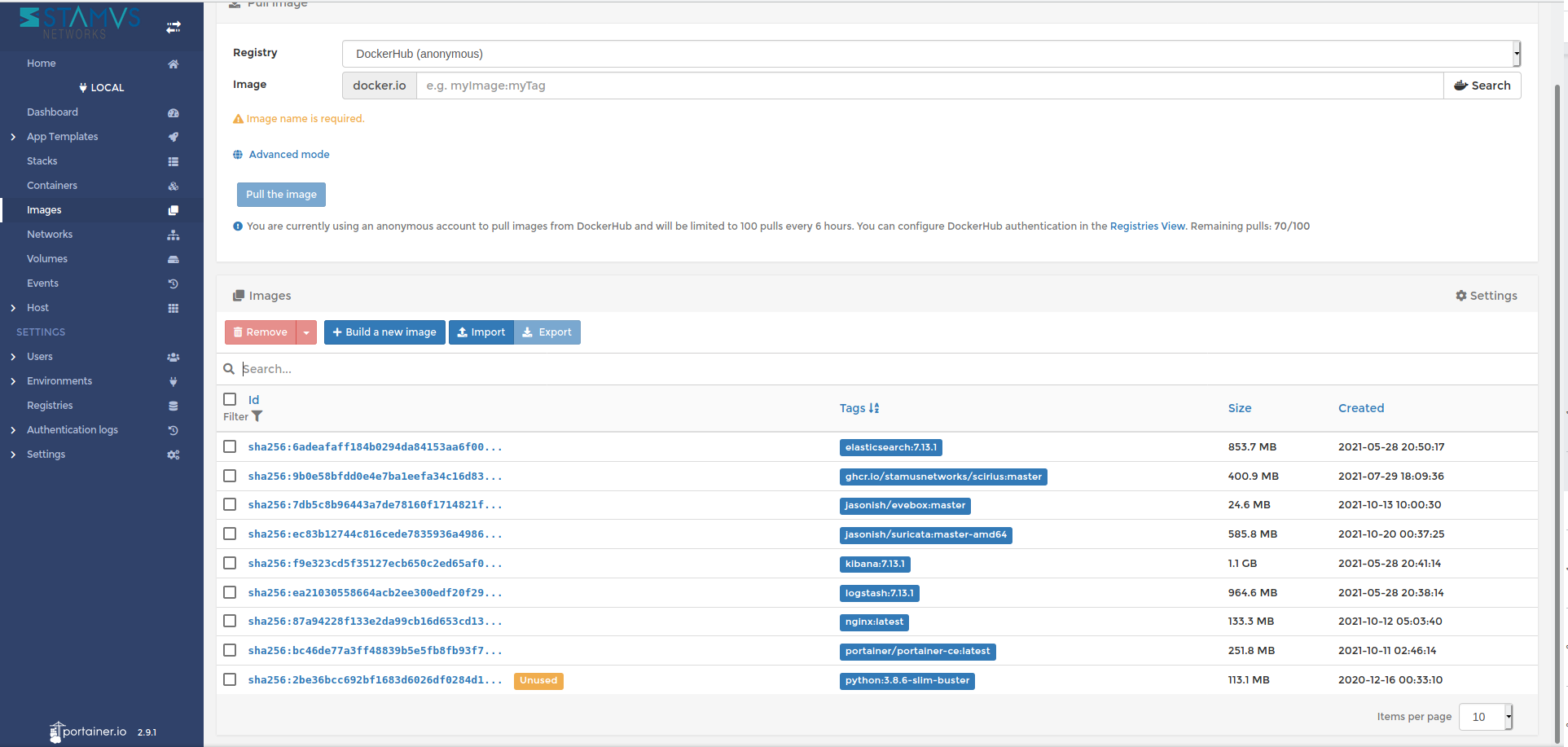Screen dimensions: 1568x747
Task: Click the Import button
Action: tap(481, 332)
